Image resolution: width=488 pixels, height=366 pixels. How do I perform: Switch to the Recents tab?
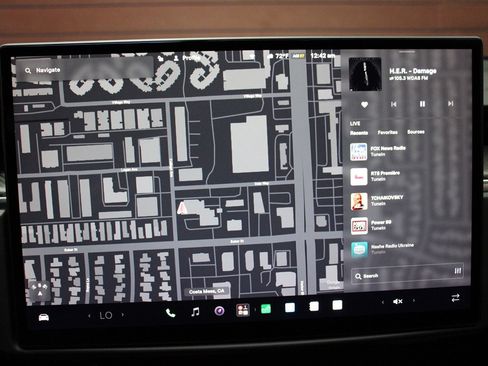(x=359, y=133)
